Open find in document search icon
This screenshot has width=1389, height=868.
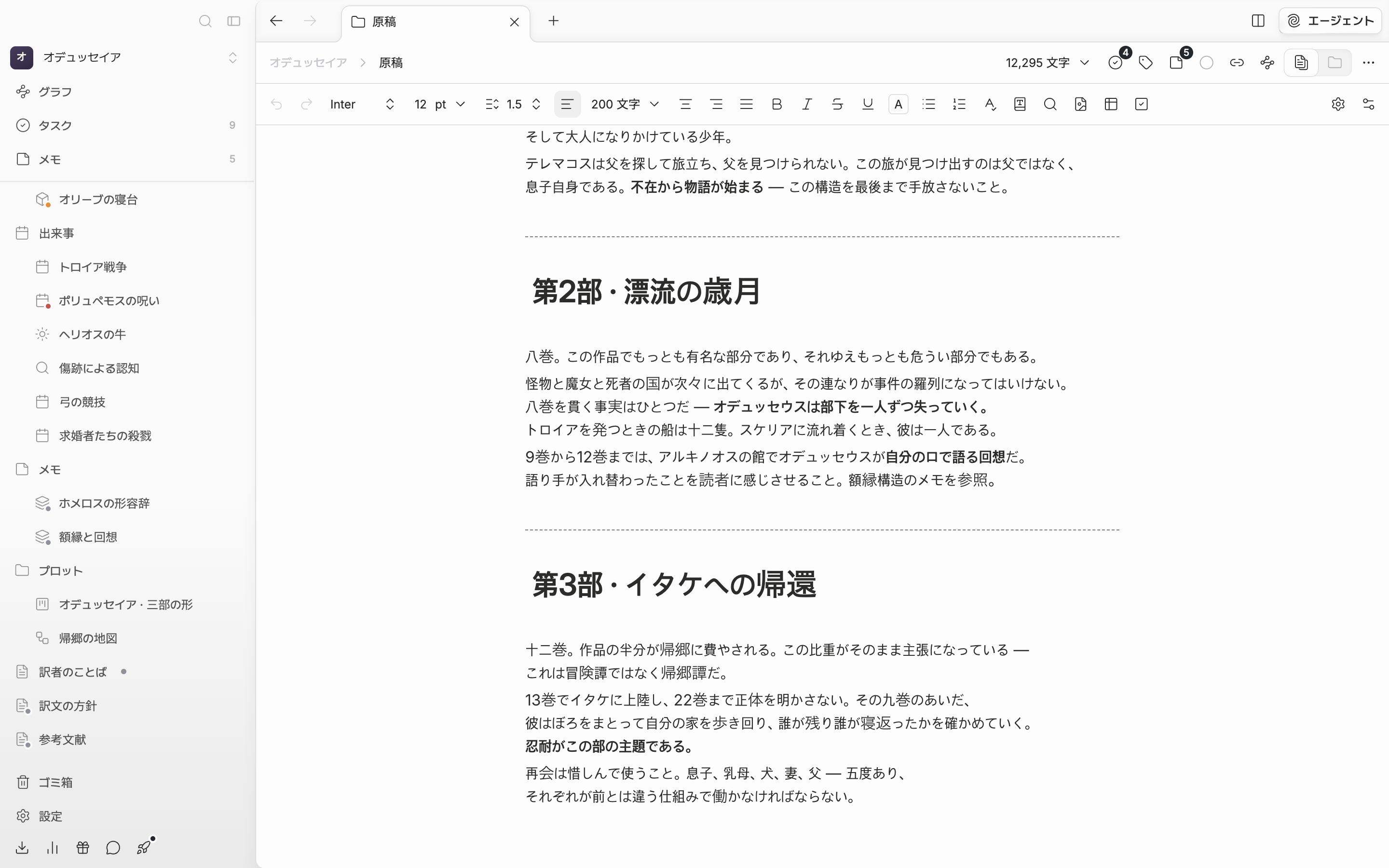pyautogui.click(x=1050, y=104)
